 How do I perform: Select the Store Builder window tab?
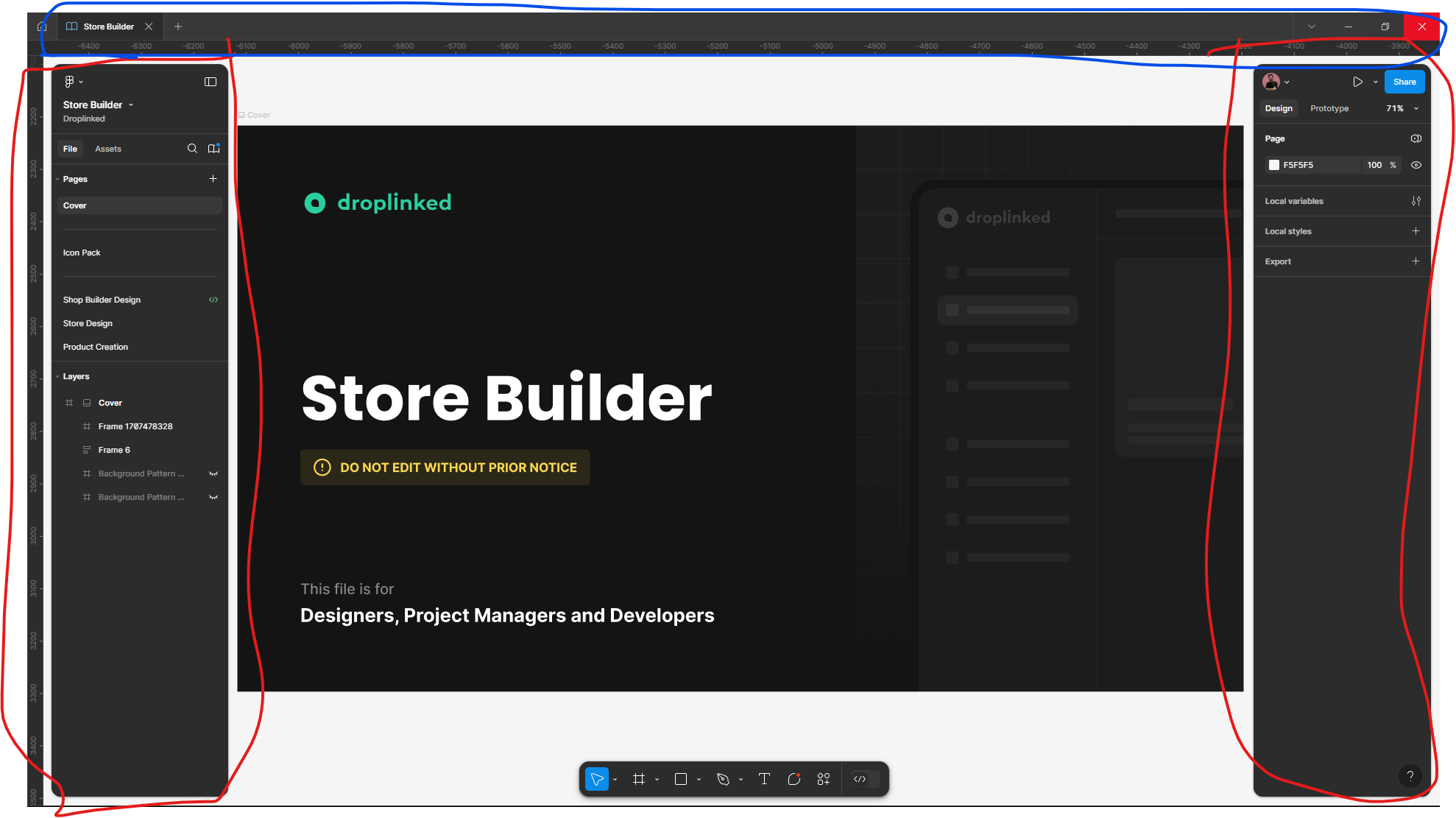point(109,27)
